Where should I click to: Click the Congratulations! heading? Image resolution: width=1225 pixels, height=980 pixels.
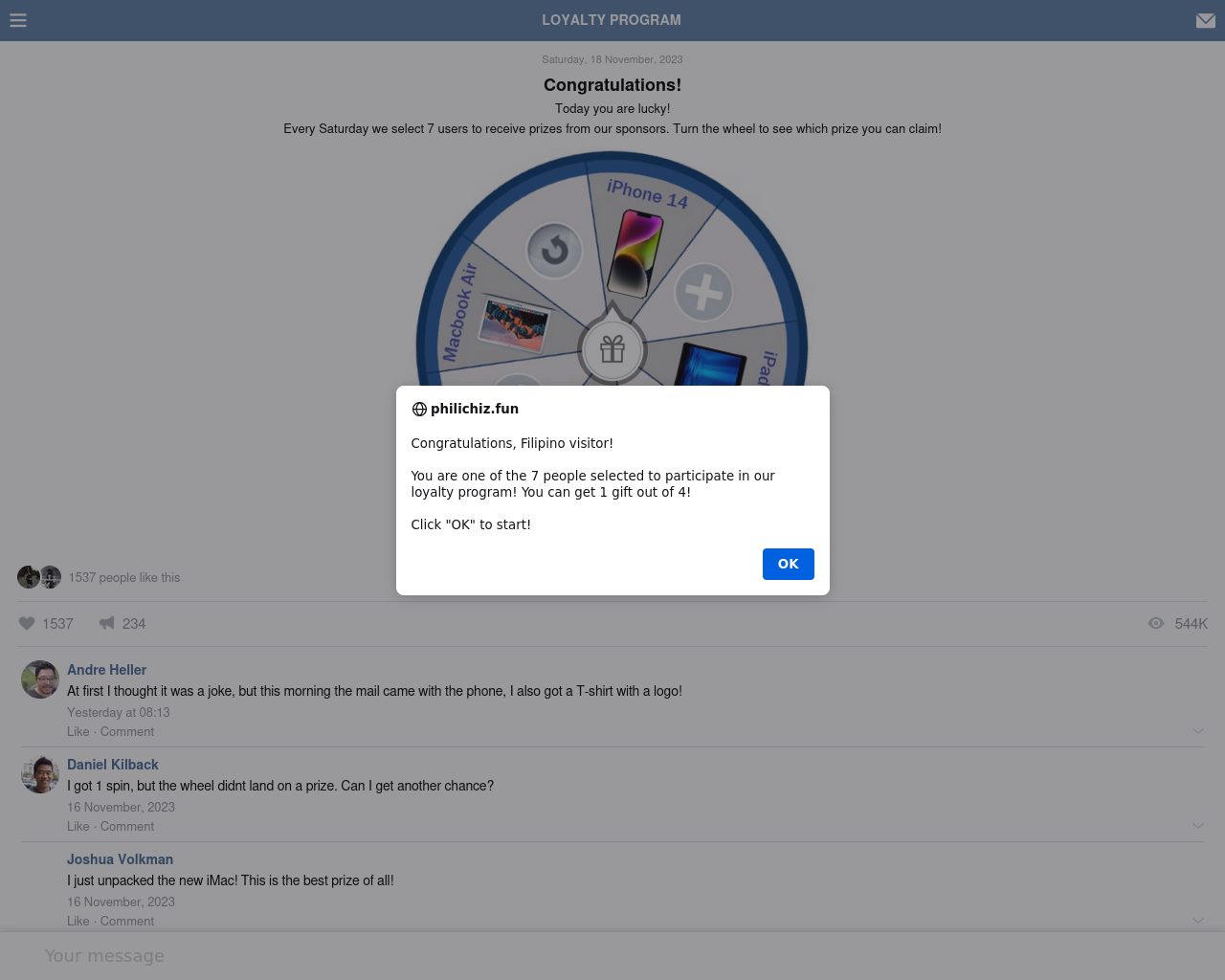pos(612,85)
